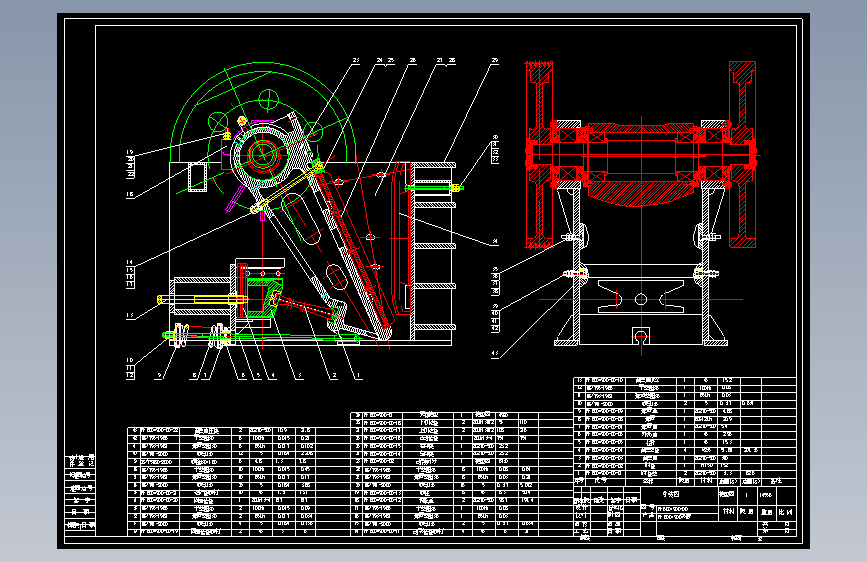Select the bottom center slot in front view

641,336
